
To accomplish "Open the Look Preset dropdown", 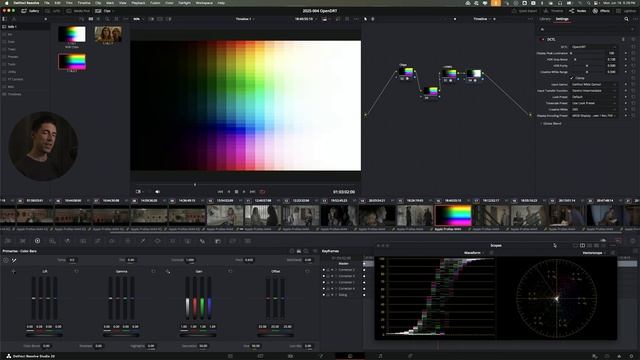I will pos(593,97).
